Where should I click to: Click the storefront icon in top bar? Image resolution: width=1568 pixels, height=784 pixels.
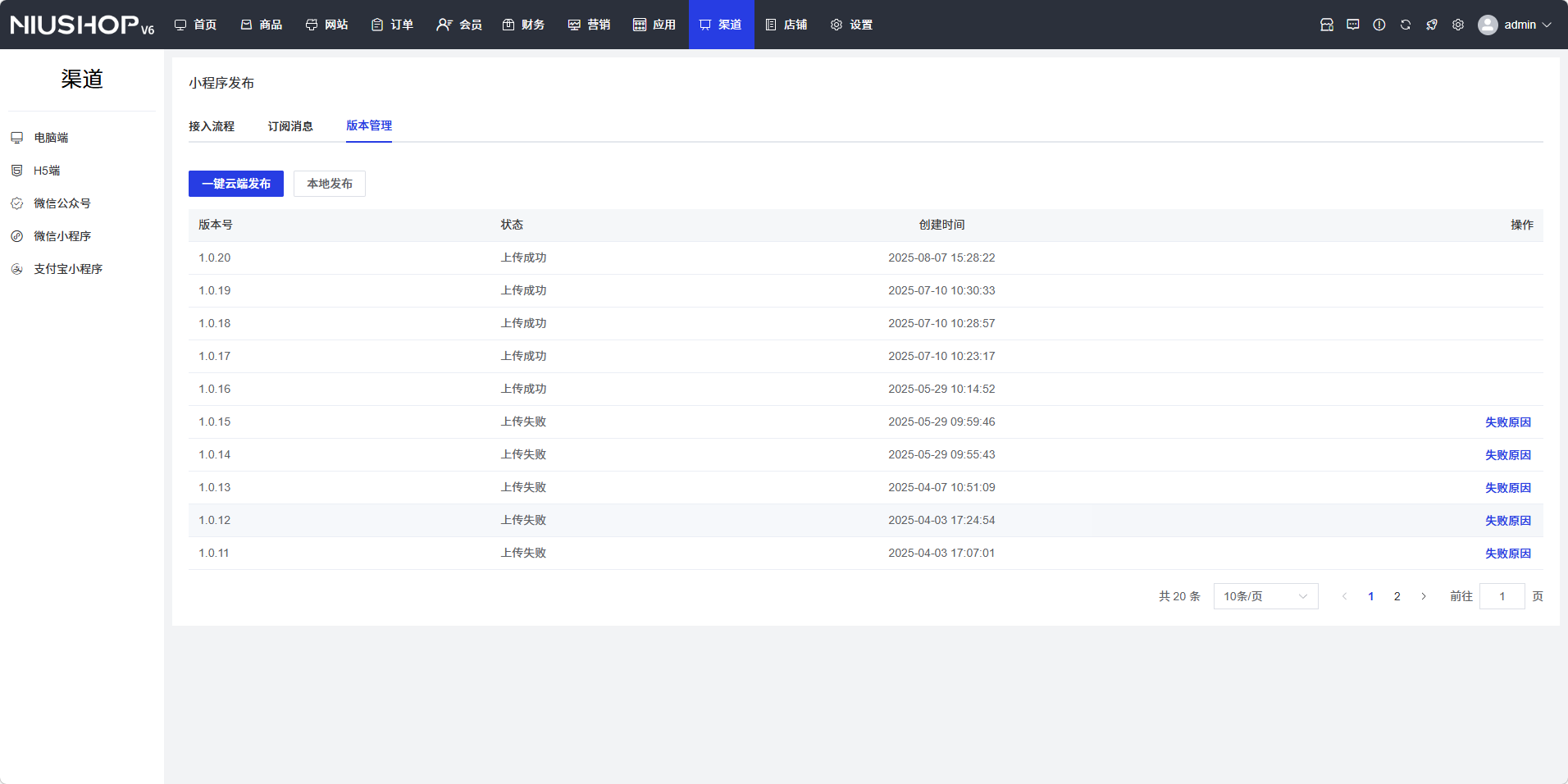1327,25
